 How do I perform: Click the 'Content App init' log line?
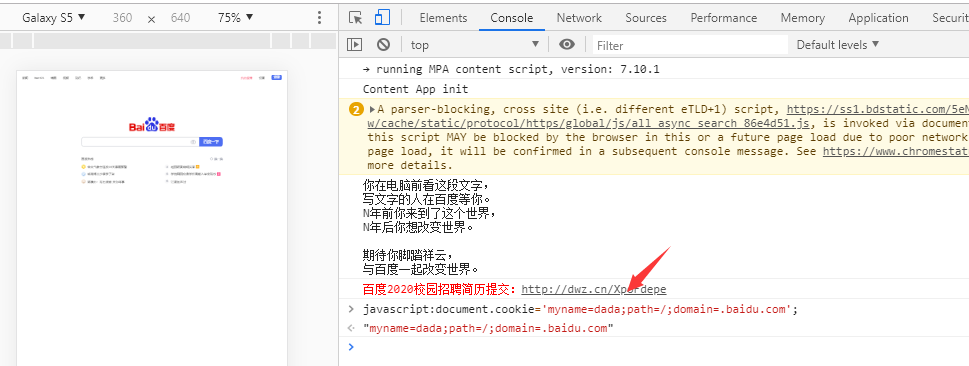tap(415, 89)
